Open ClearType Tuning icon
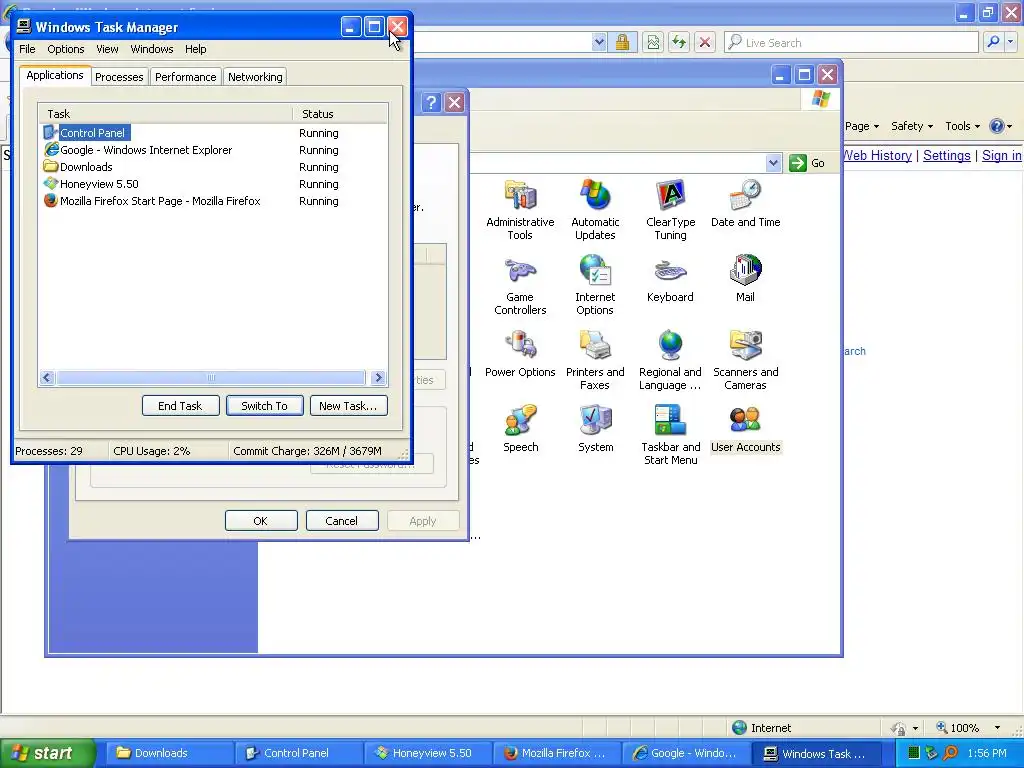Screen dimensions: 1024x768 pos(671,210)
